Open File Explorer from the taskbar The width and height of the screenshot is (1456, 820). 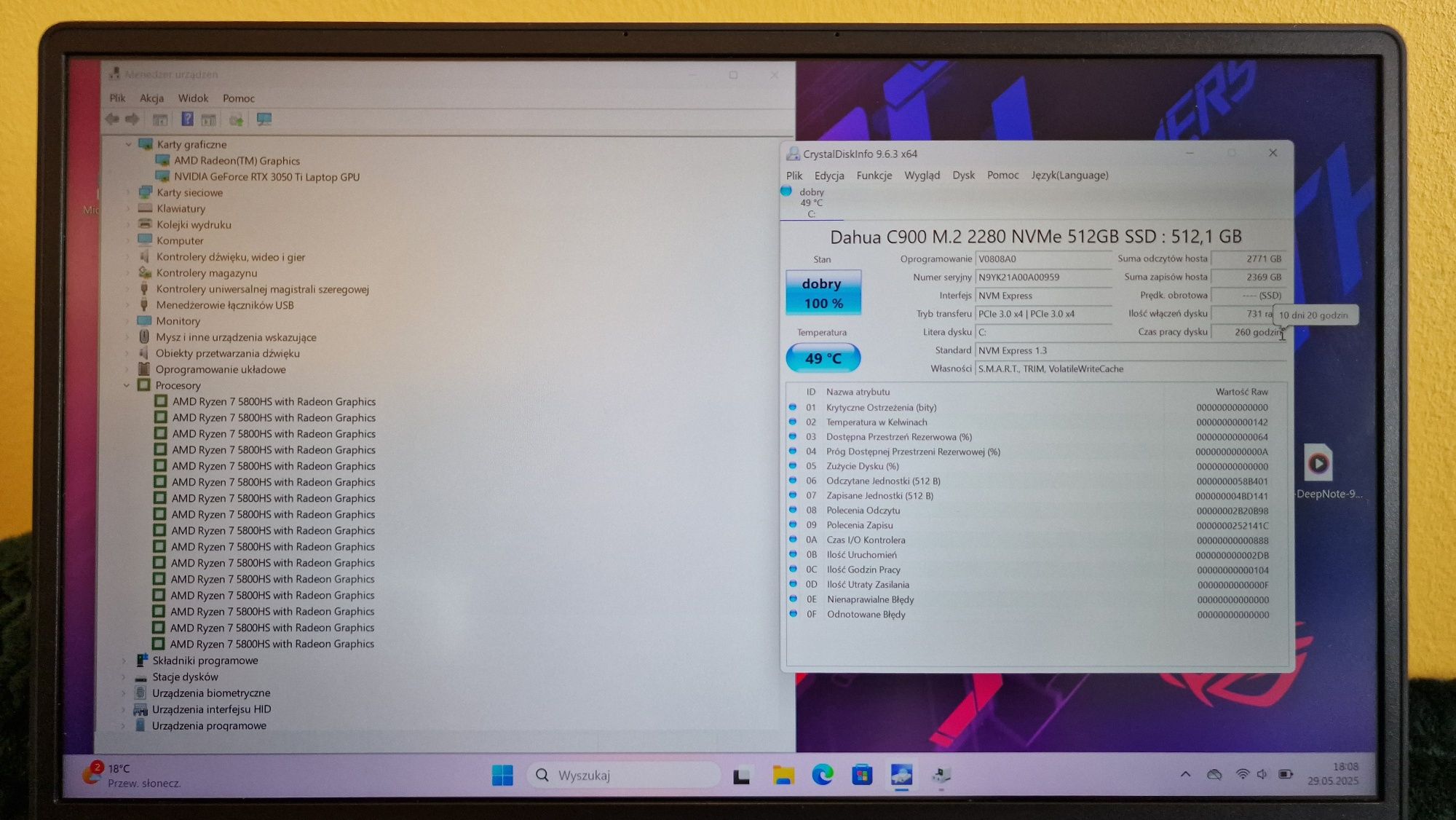(783, 776)
